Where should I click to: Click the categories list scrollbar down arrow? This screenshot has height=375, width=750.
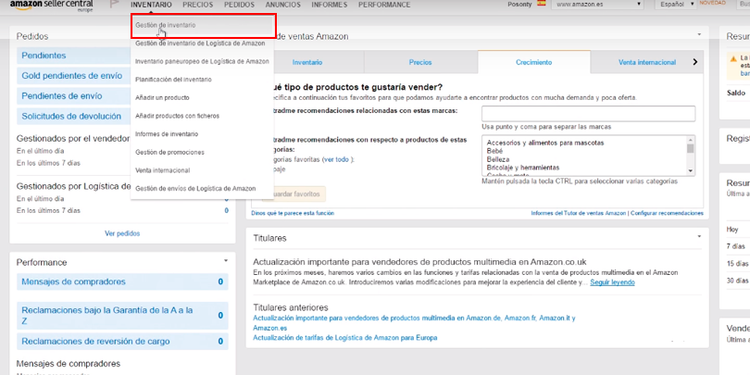click(690, 171)
